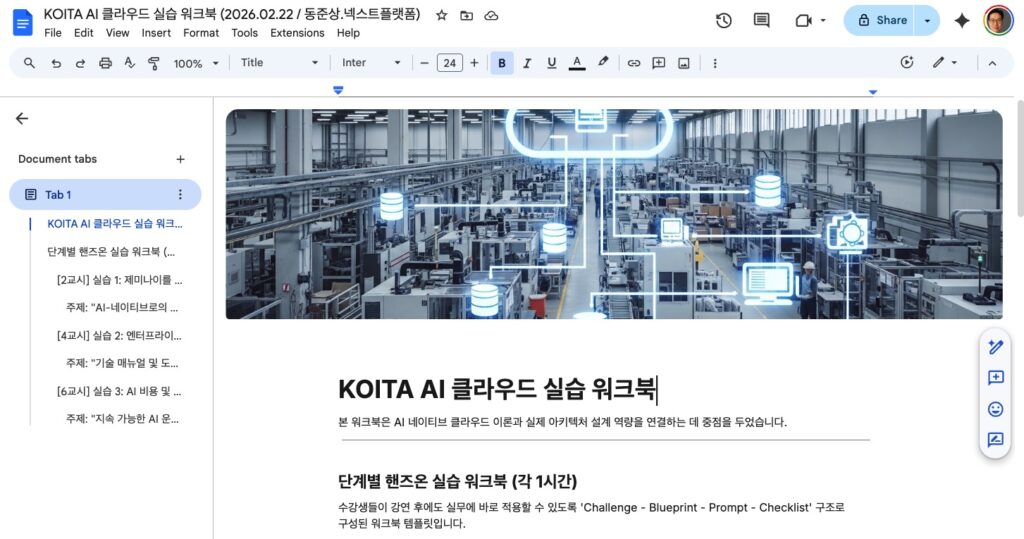
Task: Jump to 단계별 핸즈온 실습 outline heading
Action: coord(111,252)
